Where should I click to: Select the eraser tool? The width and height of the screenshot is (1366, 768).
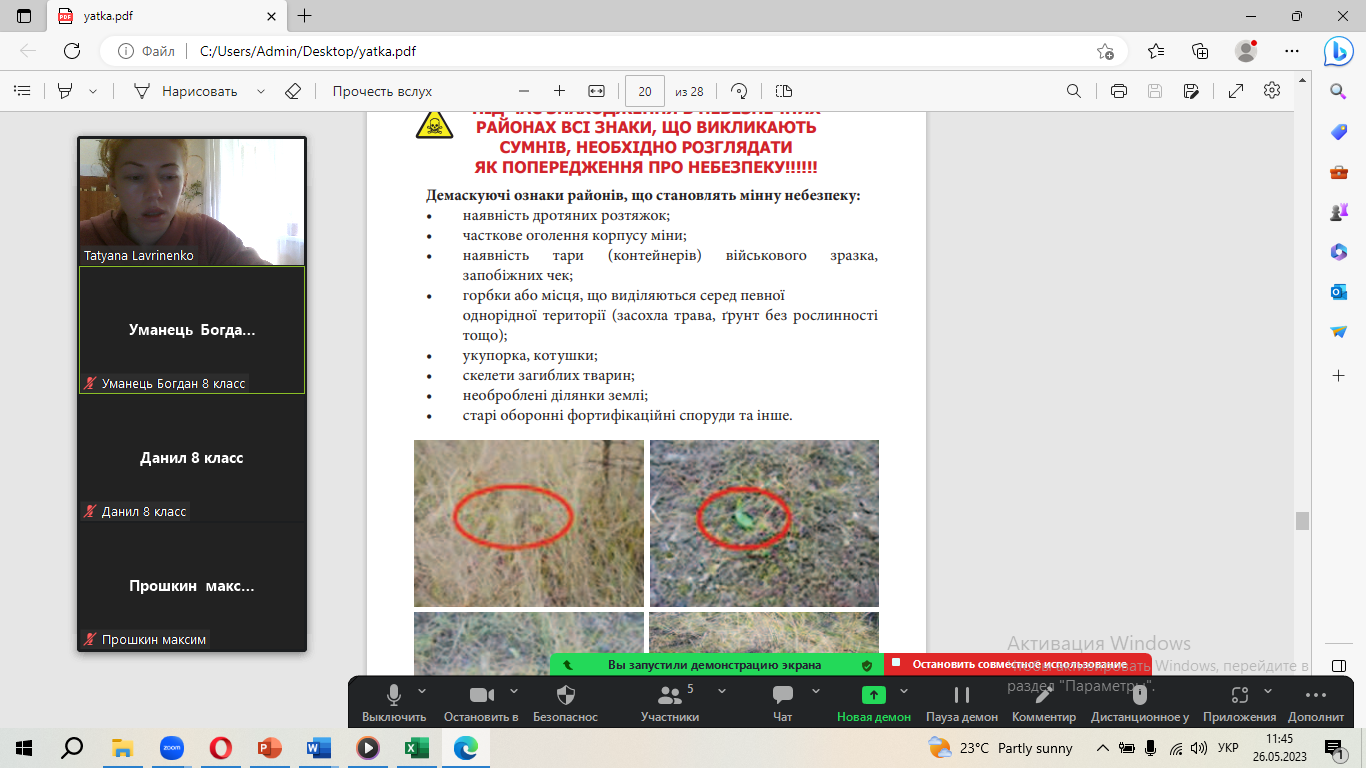(292, 91)
